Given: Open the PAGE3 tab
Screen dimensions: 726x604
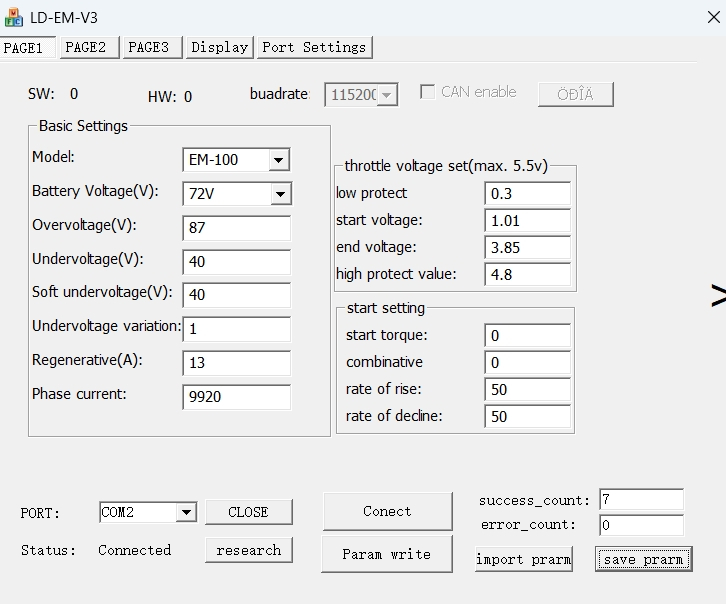Looking at the screenshot, I should pos(152,48).
